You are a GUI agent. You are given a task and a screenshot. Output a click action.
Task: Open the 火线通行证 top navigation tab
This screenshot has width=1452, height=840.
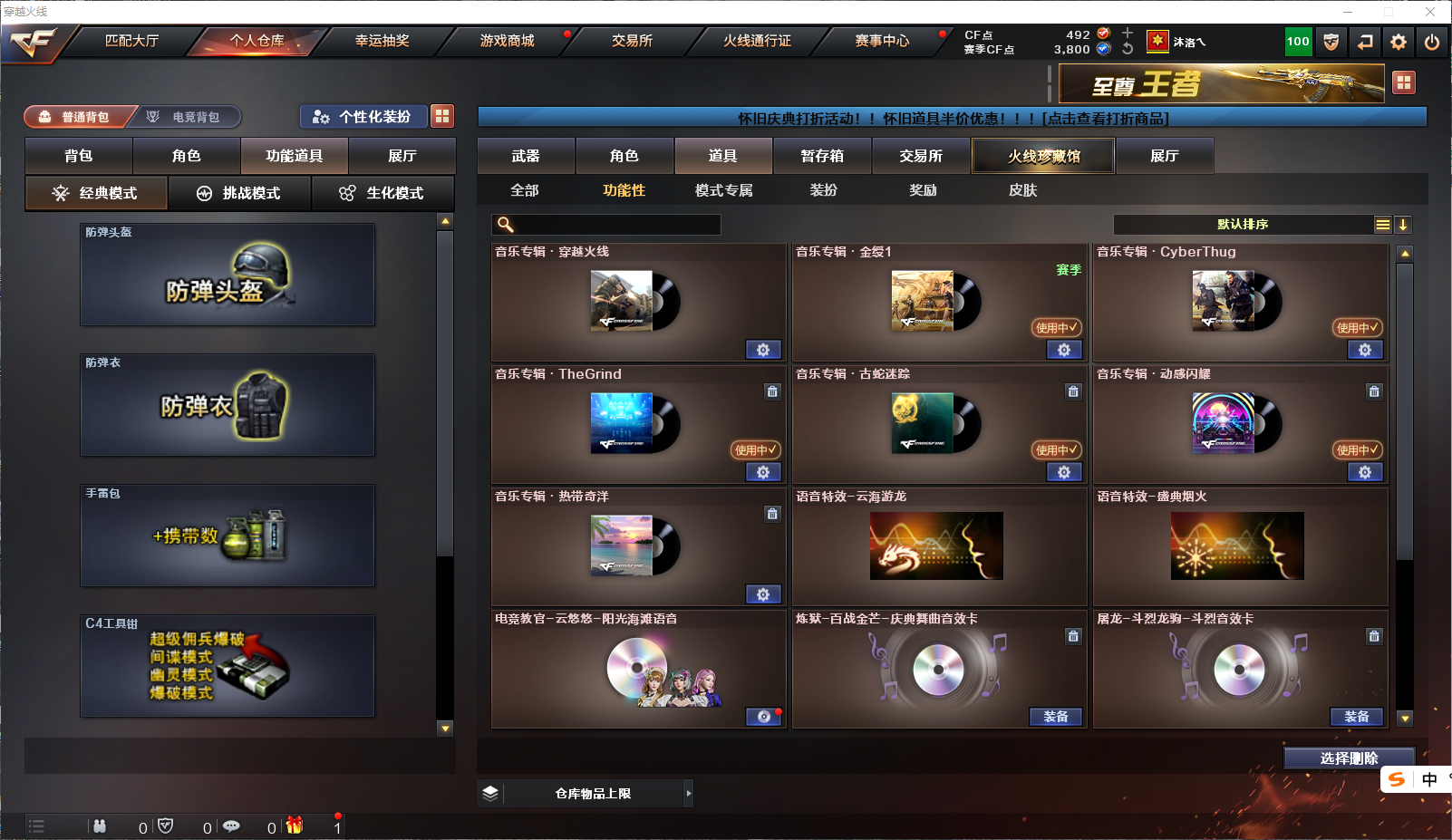757,41
